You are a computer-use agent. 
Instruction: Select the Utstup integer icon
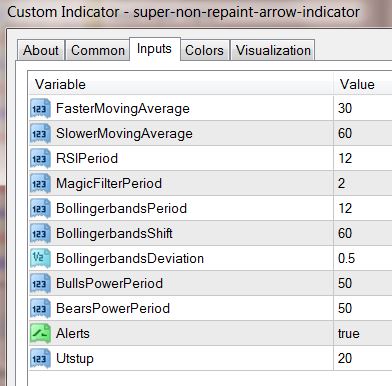(40, 358)
